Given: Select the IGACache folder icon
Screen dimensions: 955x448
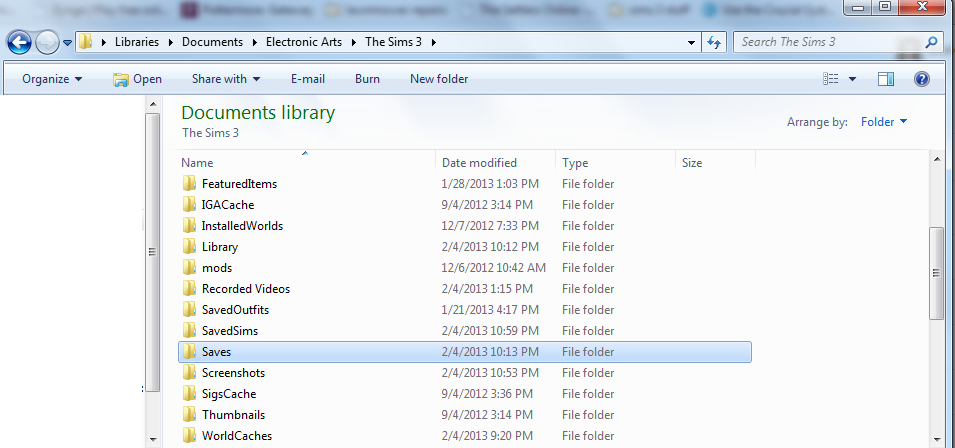Looking at the screenshot, I should [189, 205].
